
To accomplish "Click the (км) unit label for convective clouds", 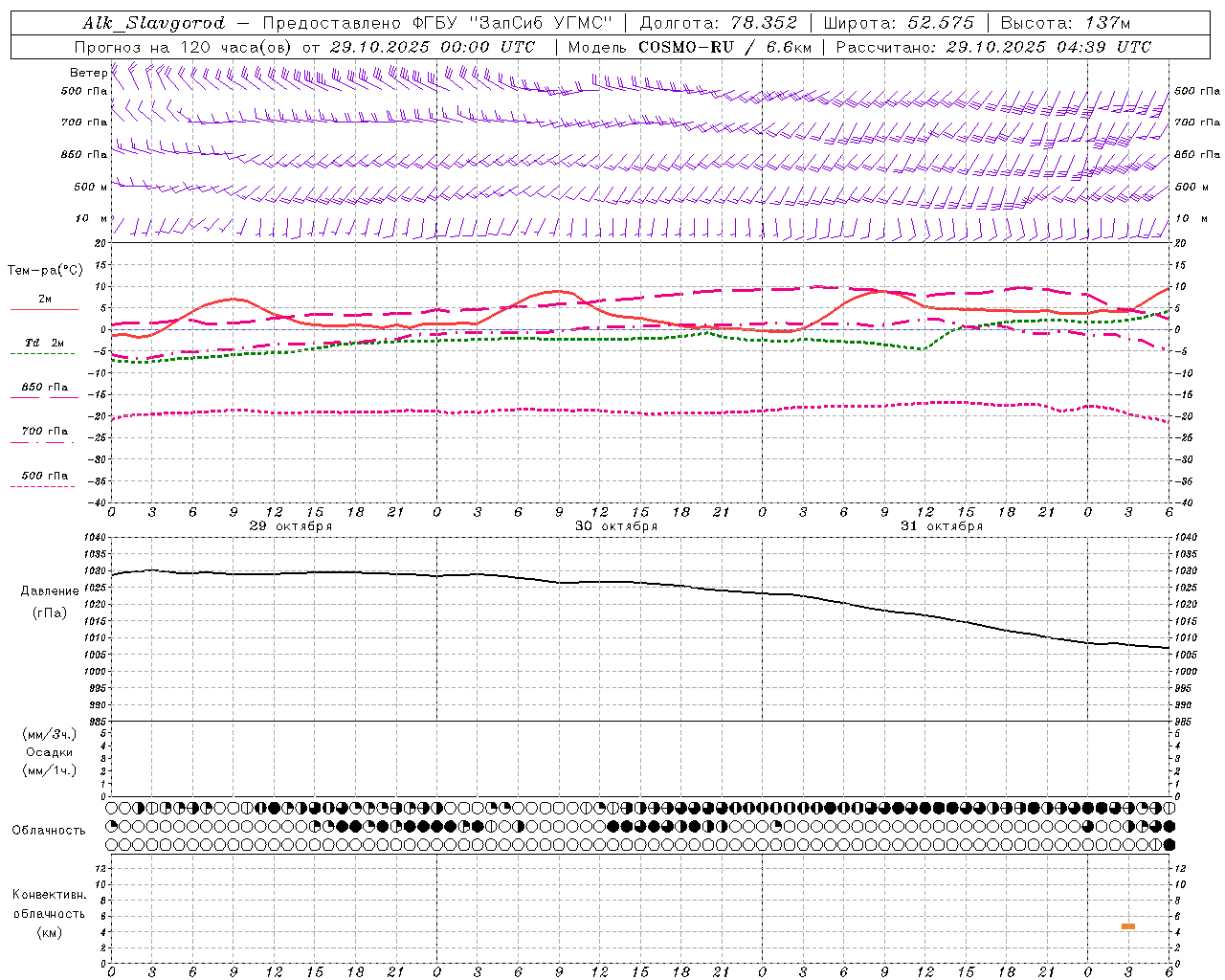I will coord(50,932).
